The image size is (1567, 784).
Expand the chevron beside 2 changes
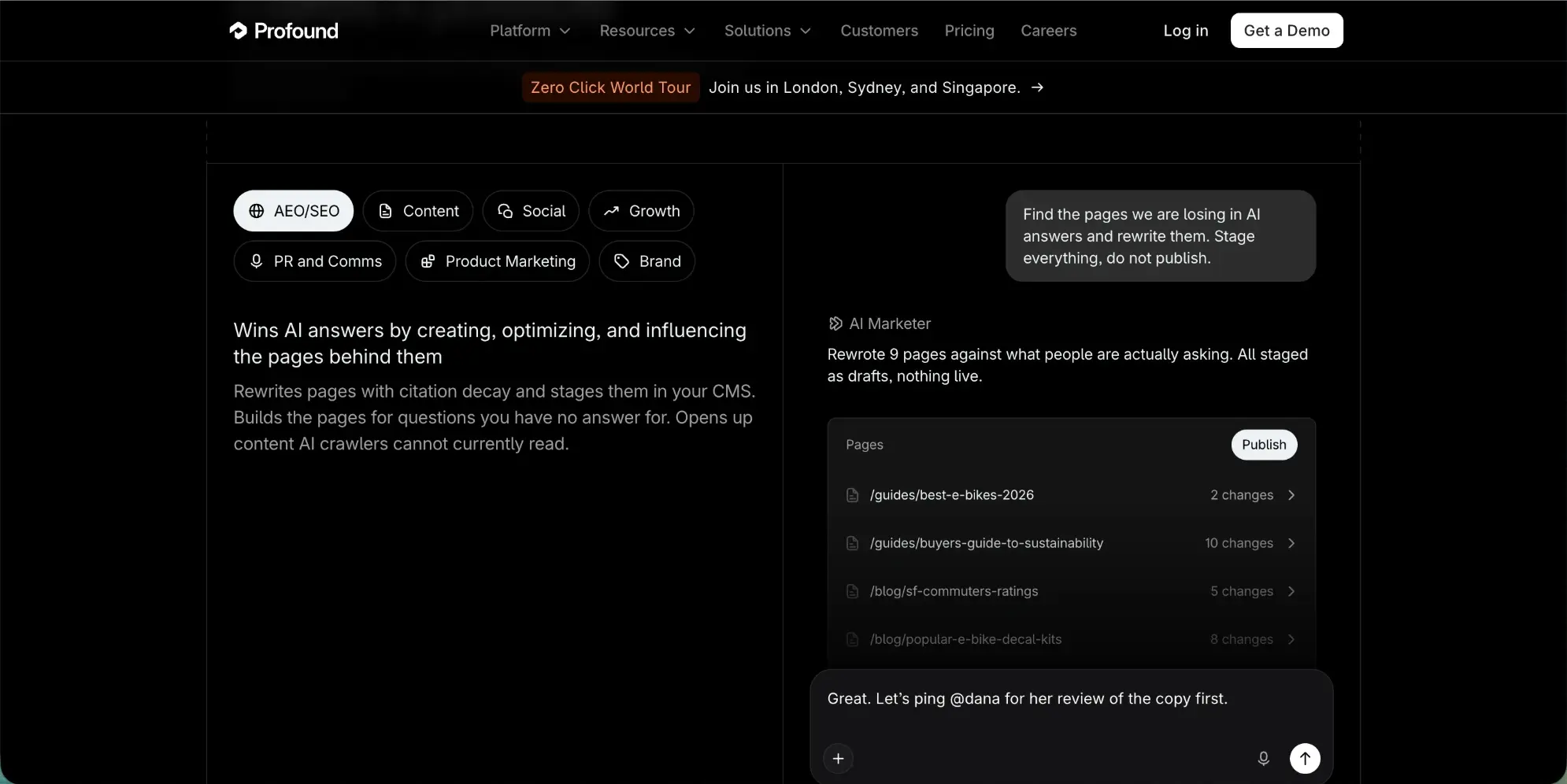pyautogui.click(x=1291, y=495)
